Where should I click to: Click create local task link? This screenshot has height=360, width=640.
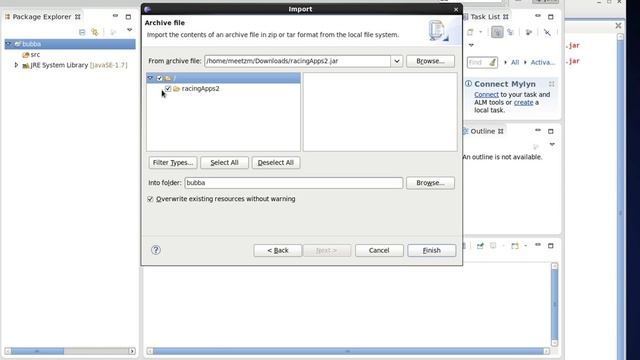(523, 102)
